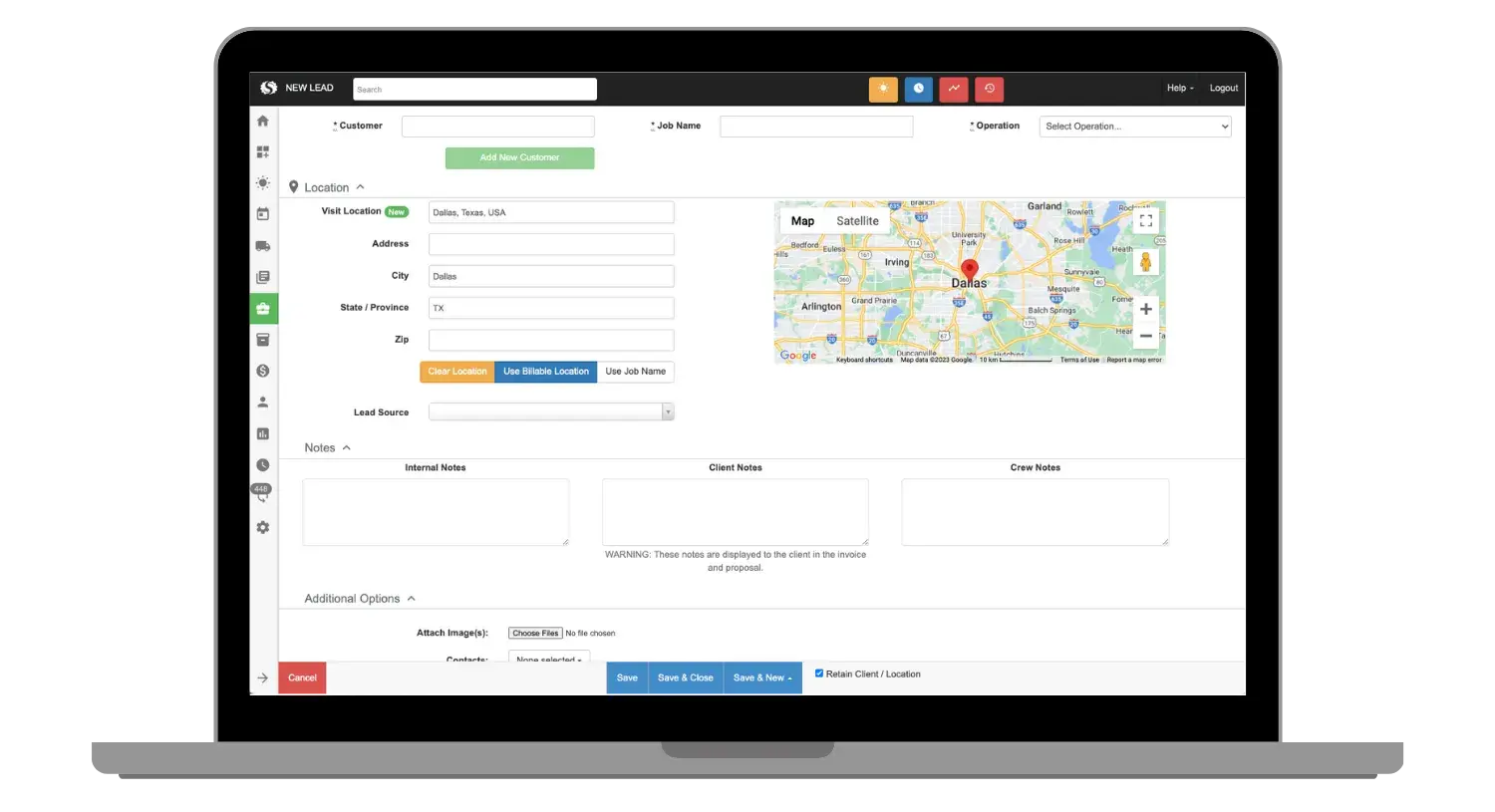The height and width of the screenshot is (812, 1495).
Task: Zoom in using the map plus control
Action: [x=1145, y=309]
